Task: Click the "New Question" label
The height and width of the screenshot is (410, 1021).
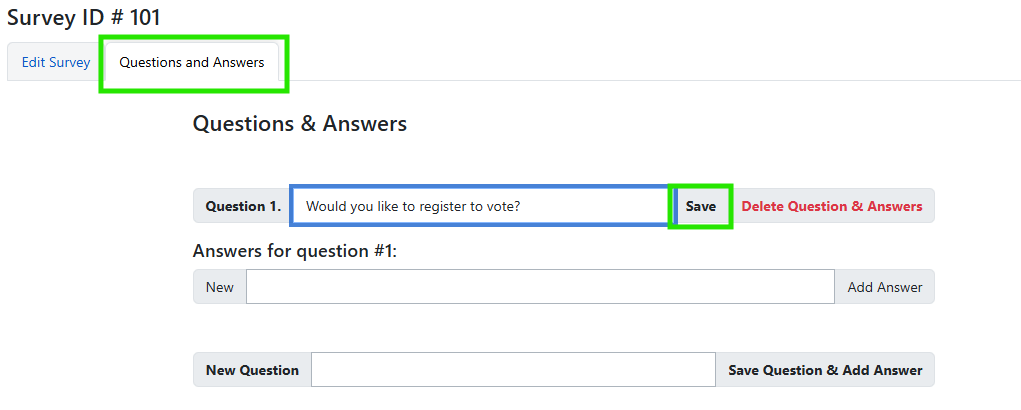Action: pyautogui.click(x=252, y=370)
